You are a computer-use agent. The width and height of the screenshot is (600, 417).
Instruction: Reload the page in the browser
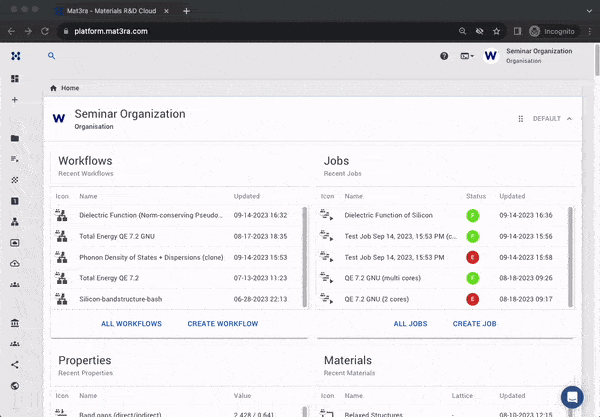[x=45, y=31]
